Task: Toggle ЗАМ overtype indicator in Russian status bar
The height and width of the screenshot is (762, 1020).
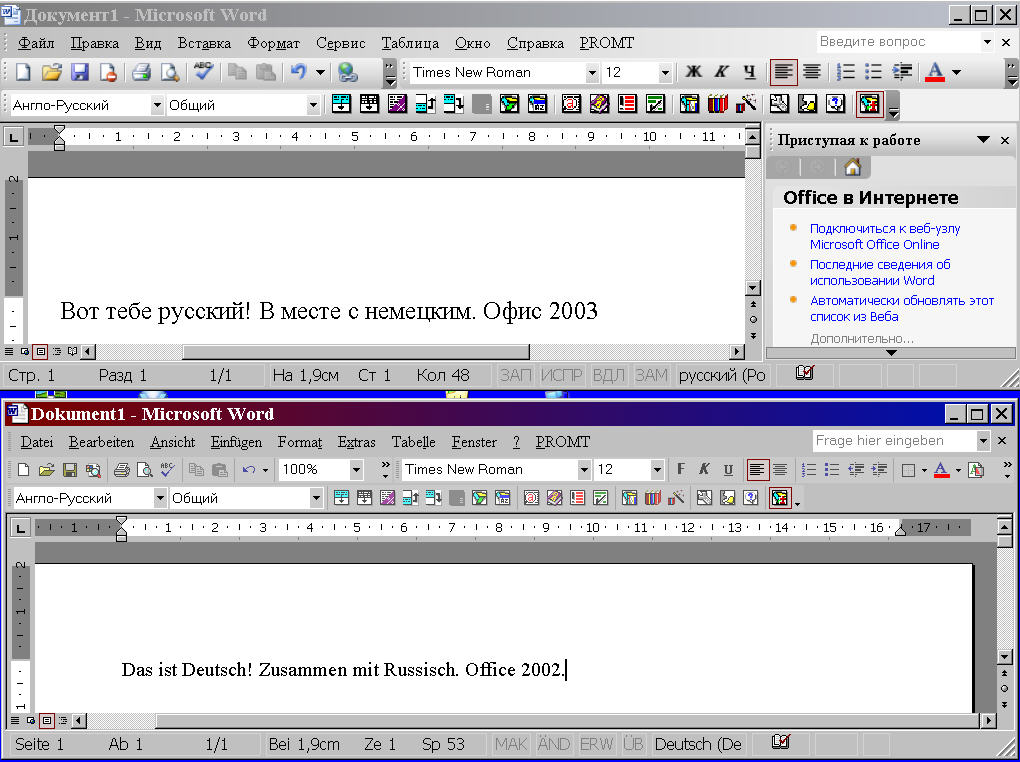Action: point(651,375)
